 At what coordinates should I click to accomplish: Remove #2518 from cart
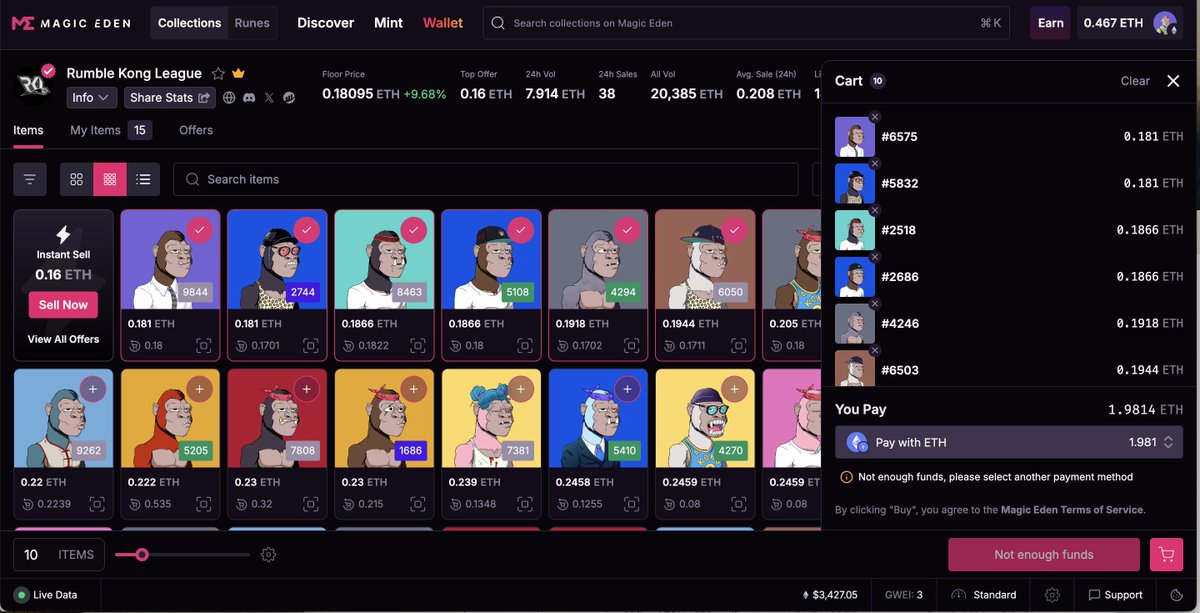coord(875,210)
